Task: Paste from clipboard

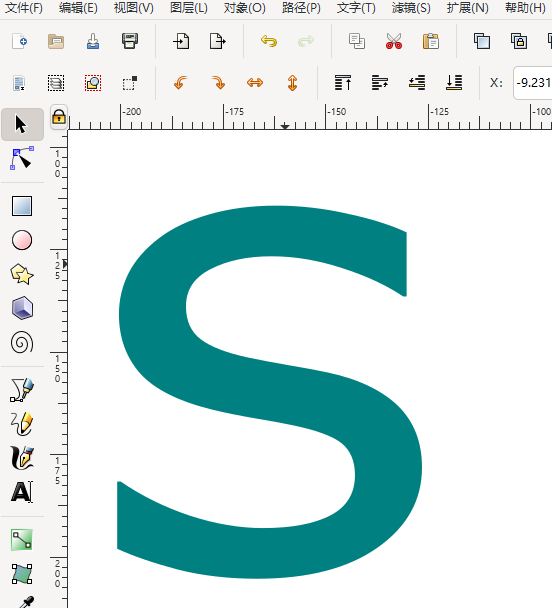Action: click(x=431, y=41)
